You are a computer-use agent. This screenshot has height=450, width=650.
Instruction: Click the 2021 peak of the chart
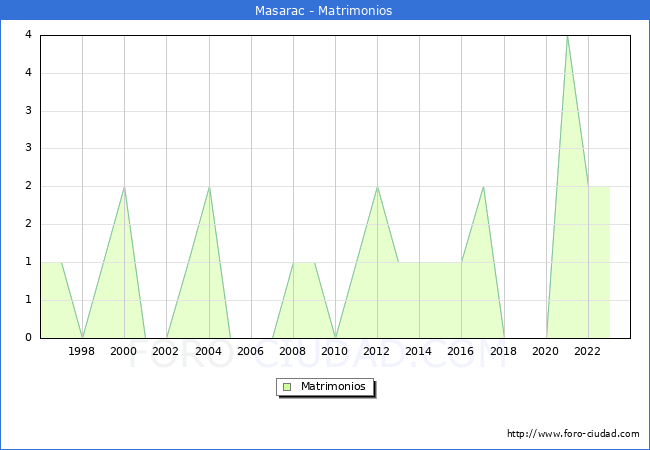568,36
